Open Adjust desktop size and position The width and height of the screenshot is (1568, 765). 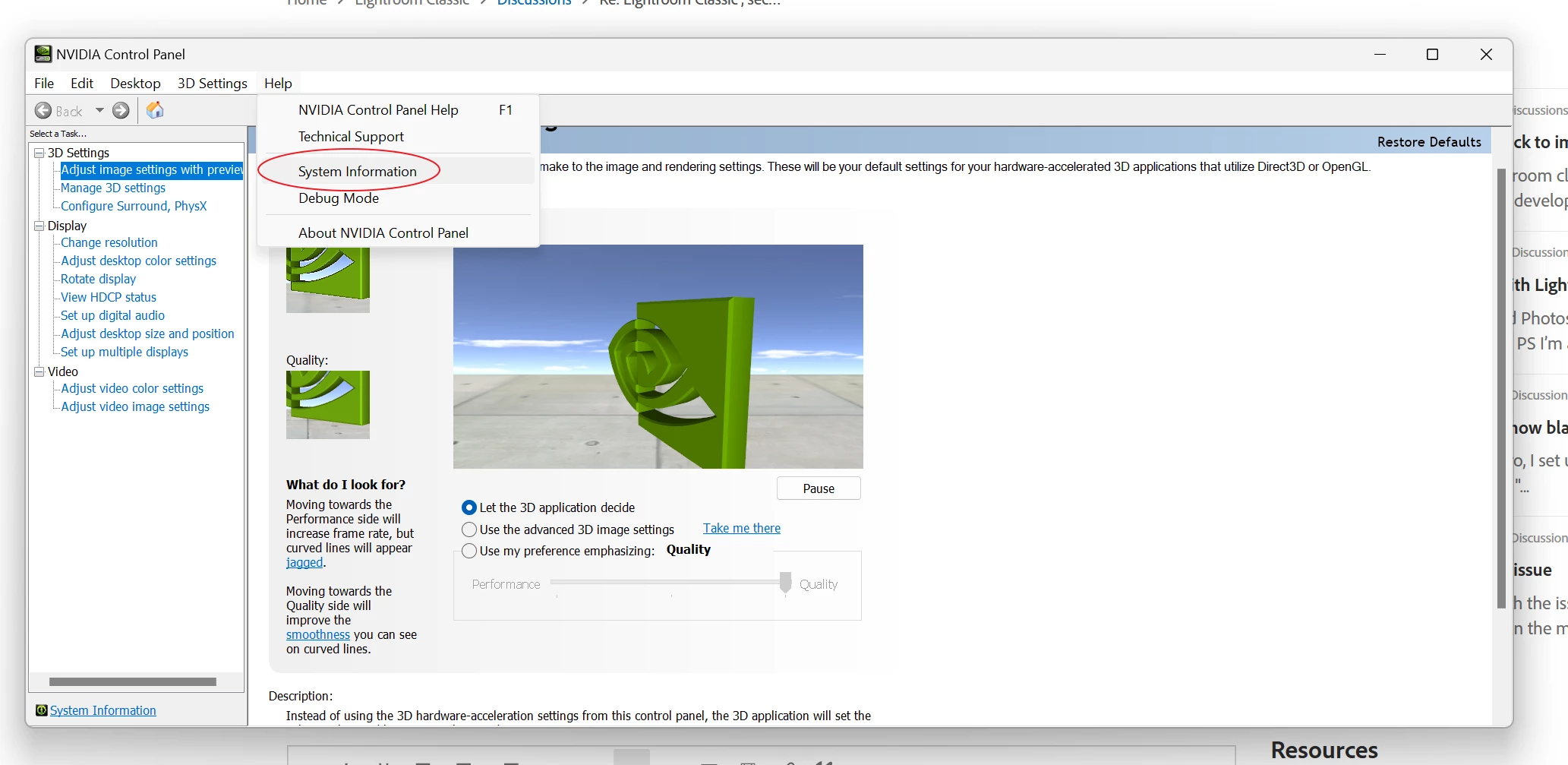[148, 334]
